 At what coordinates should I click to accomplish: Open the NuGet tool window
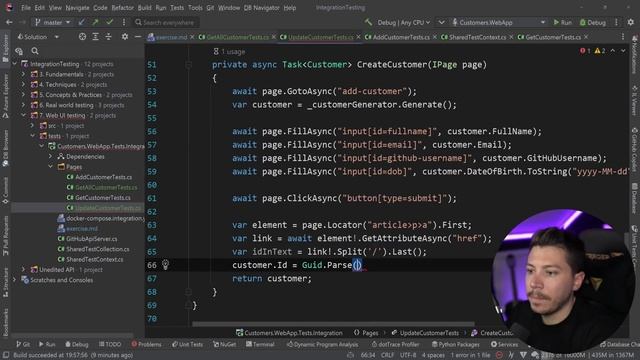[x=225, y=344]
